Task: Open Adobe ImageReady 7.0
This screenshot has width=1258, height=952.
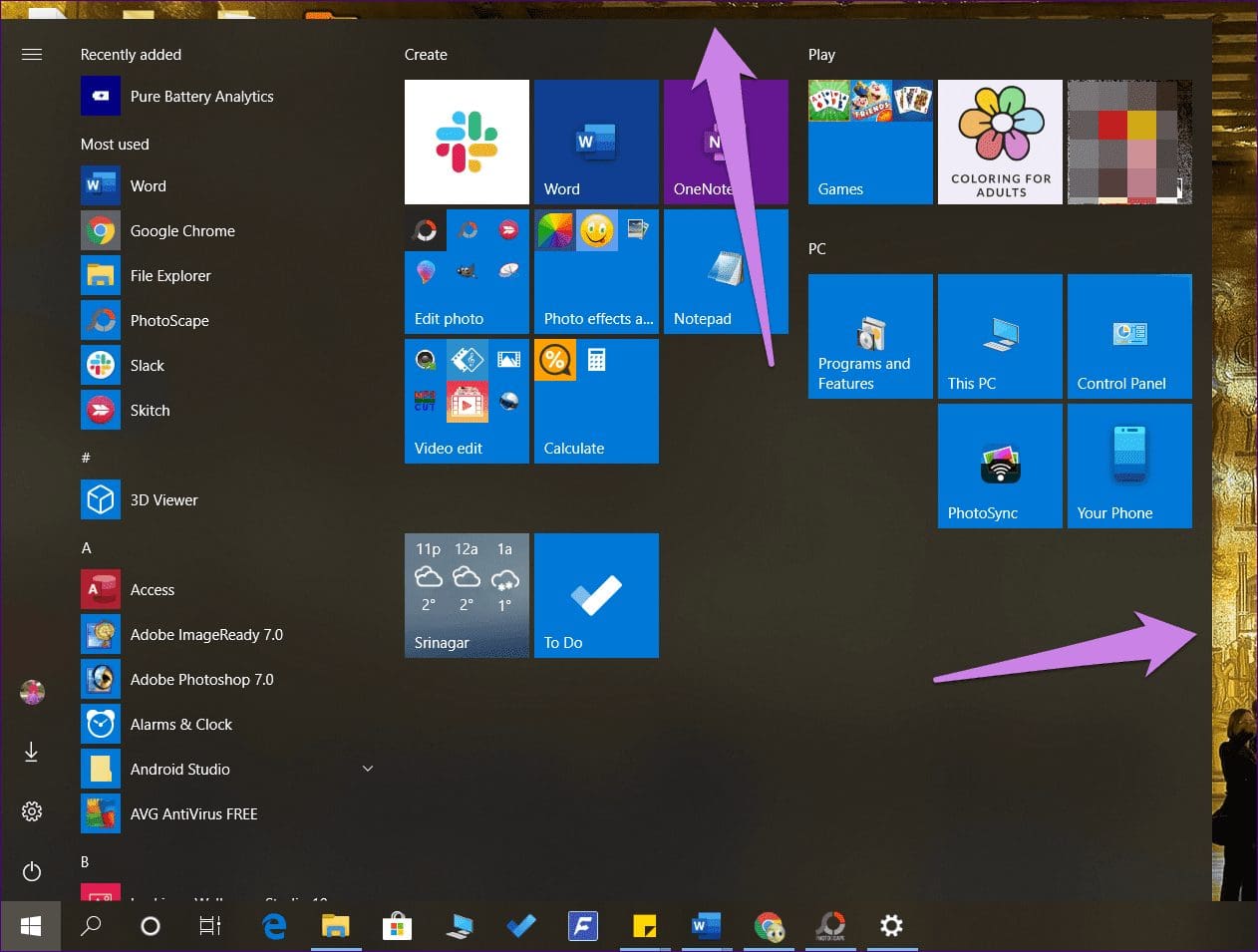Action: 228,635
